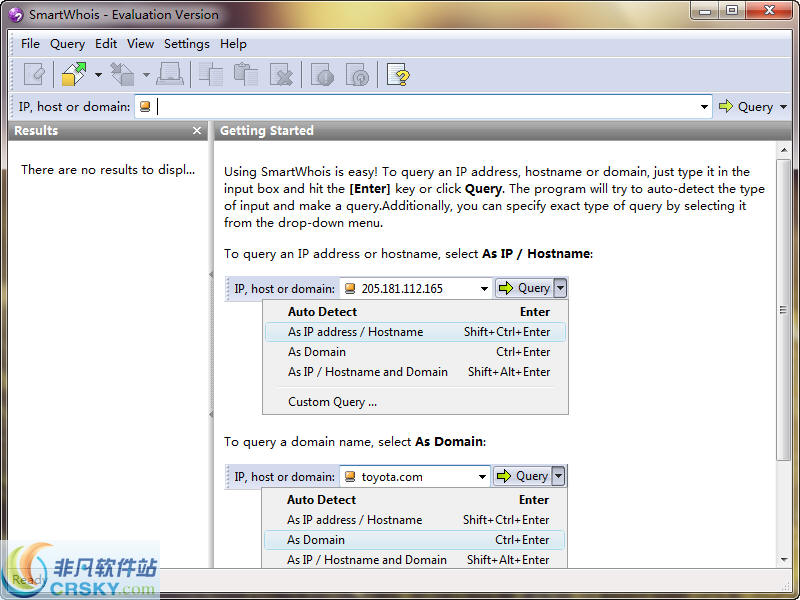Click the Delete result toolbar icon
Screen dimensions: 800x600
(x=281, y=75)
